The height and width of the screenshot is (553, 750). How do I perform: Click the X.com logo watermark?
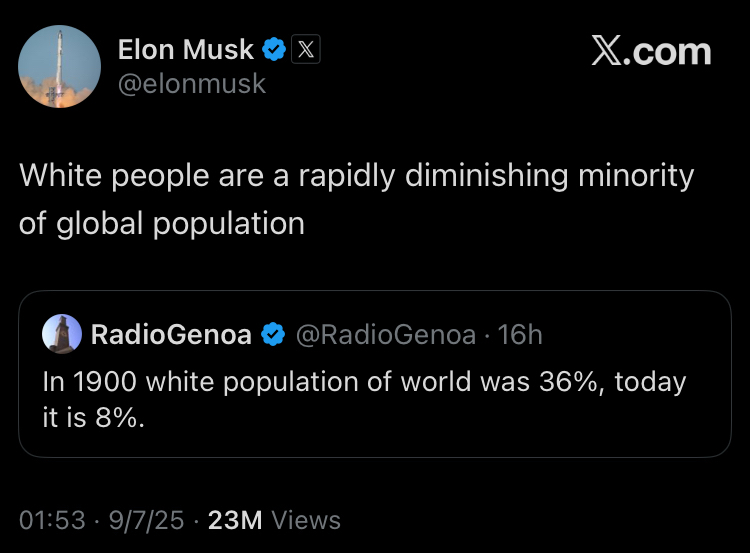651,51
